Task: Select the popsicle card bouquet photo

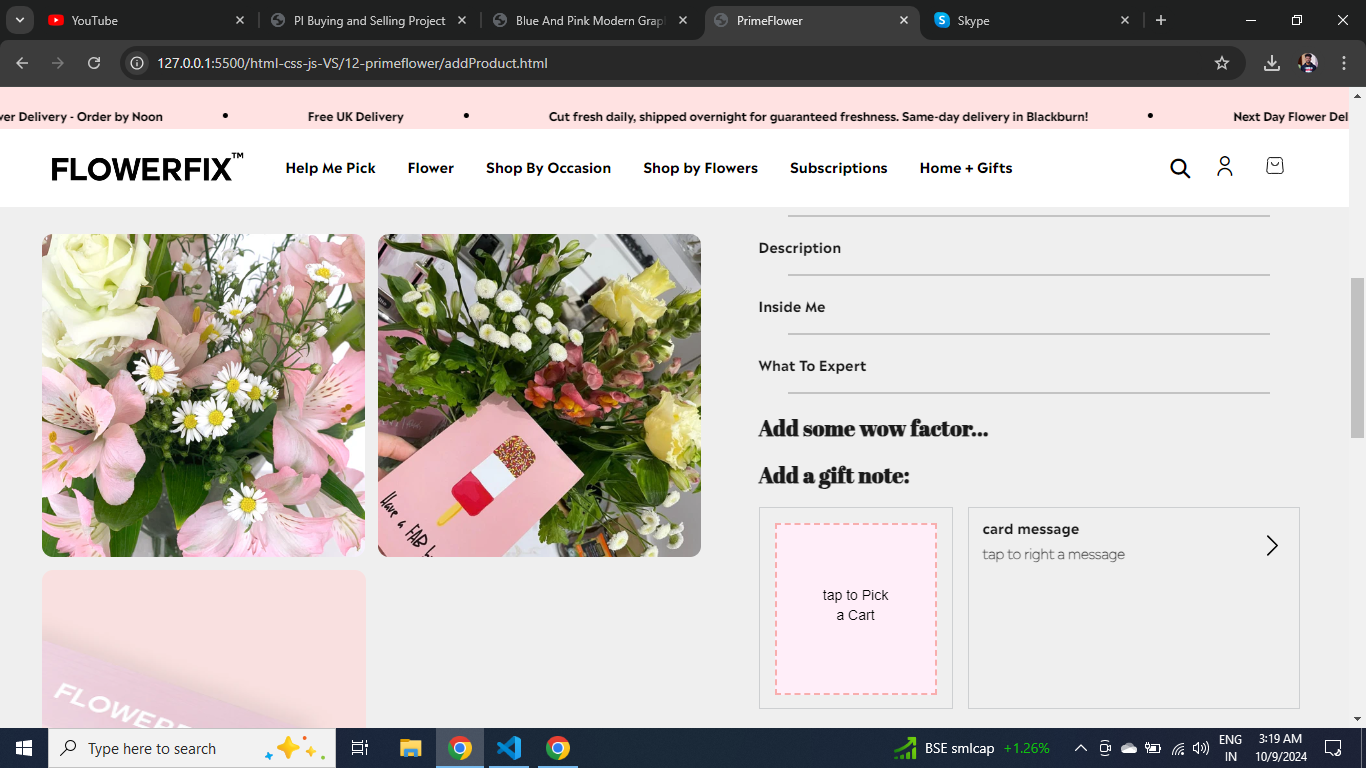Action: [x=539, y=395]
